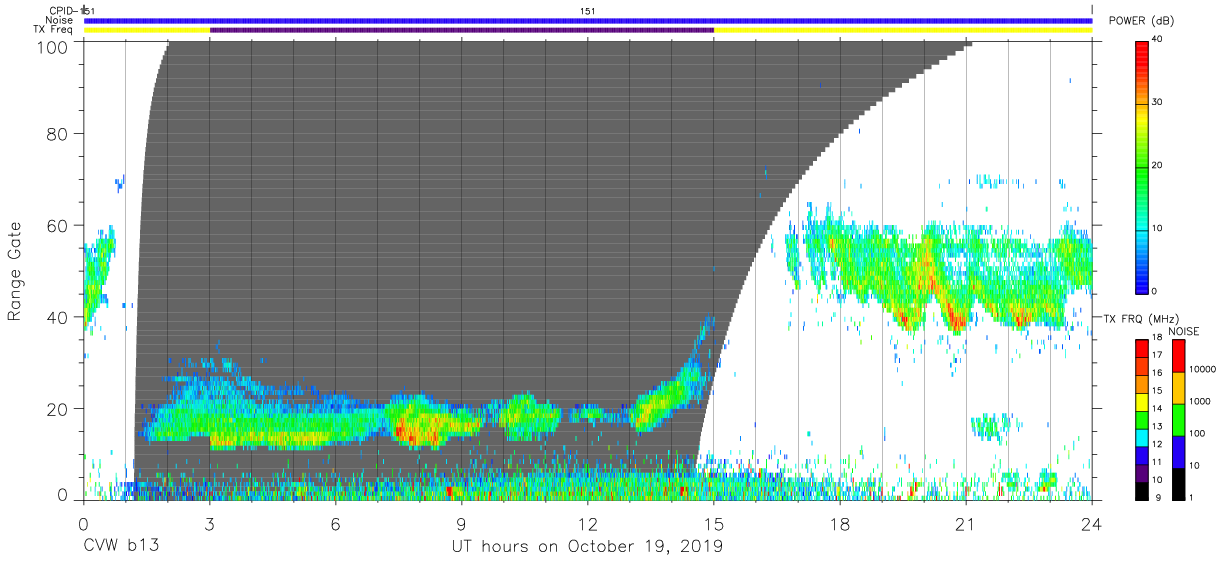Click the 1000 label on the NOISE scale
The width and height of the screenshot is (1228, 567).
(1200, 402)
